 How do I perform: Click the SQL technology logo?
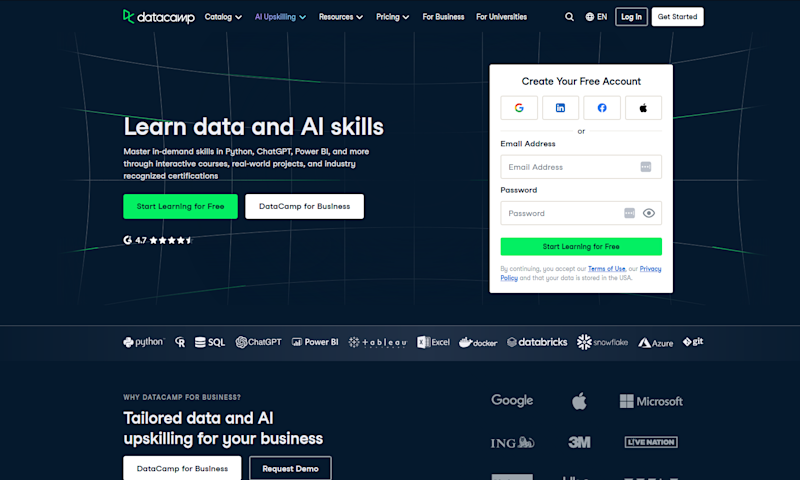pyautogui.click(x=210, y=342)
